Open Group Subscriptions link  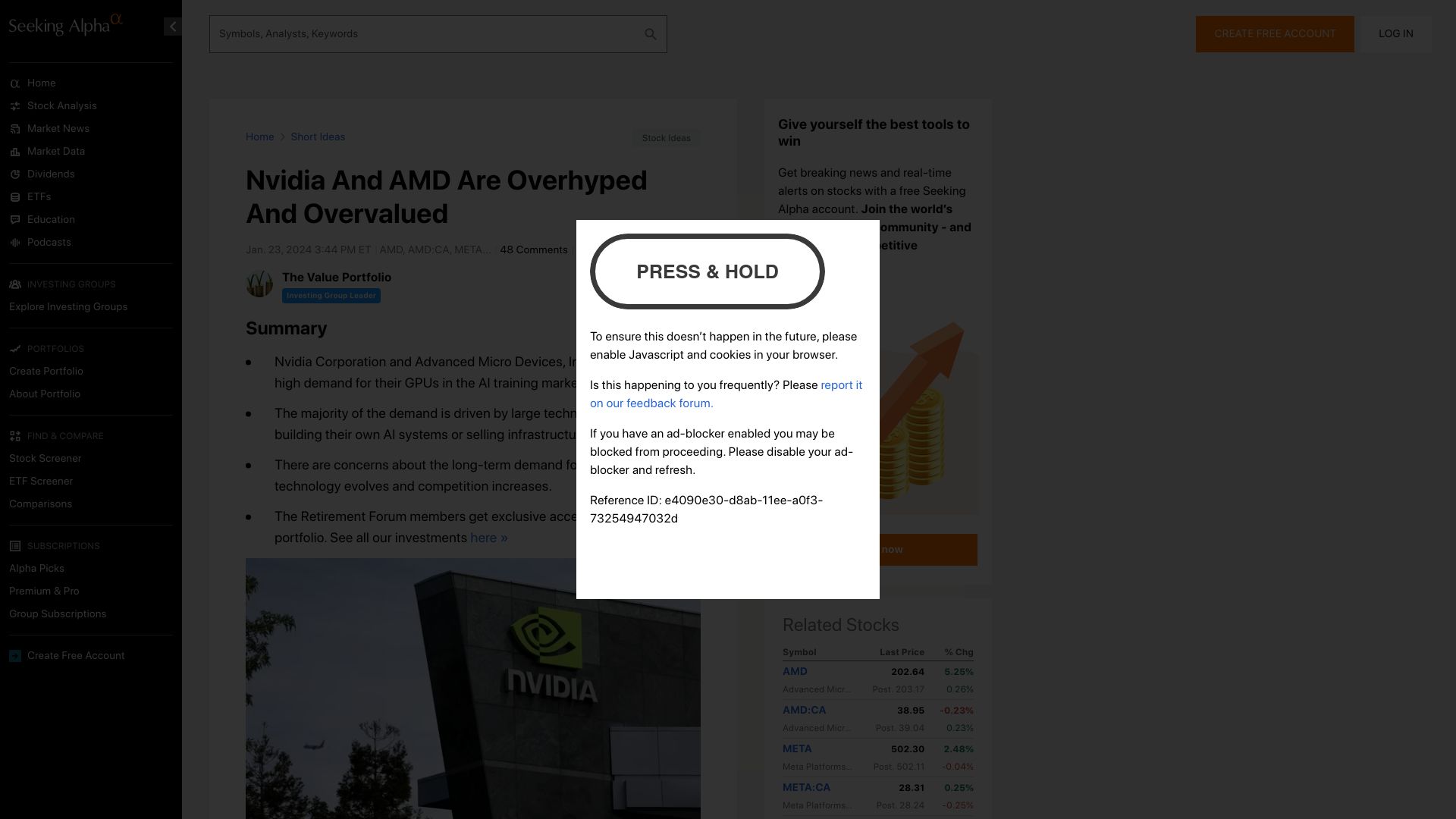tap(58, 614)
